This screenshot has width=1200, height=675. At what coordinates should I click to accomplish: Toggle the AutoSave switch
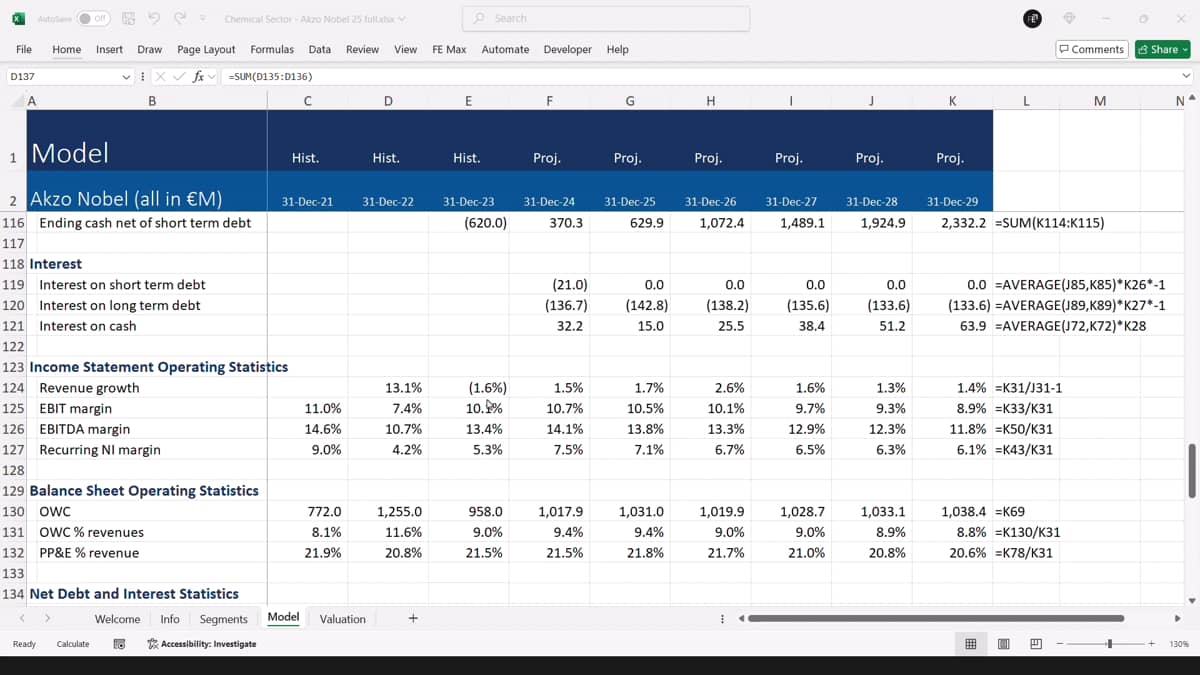pyautogui.click(x=93, y=18)
